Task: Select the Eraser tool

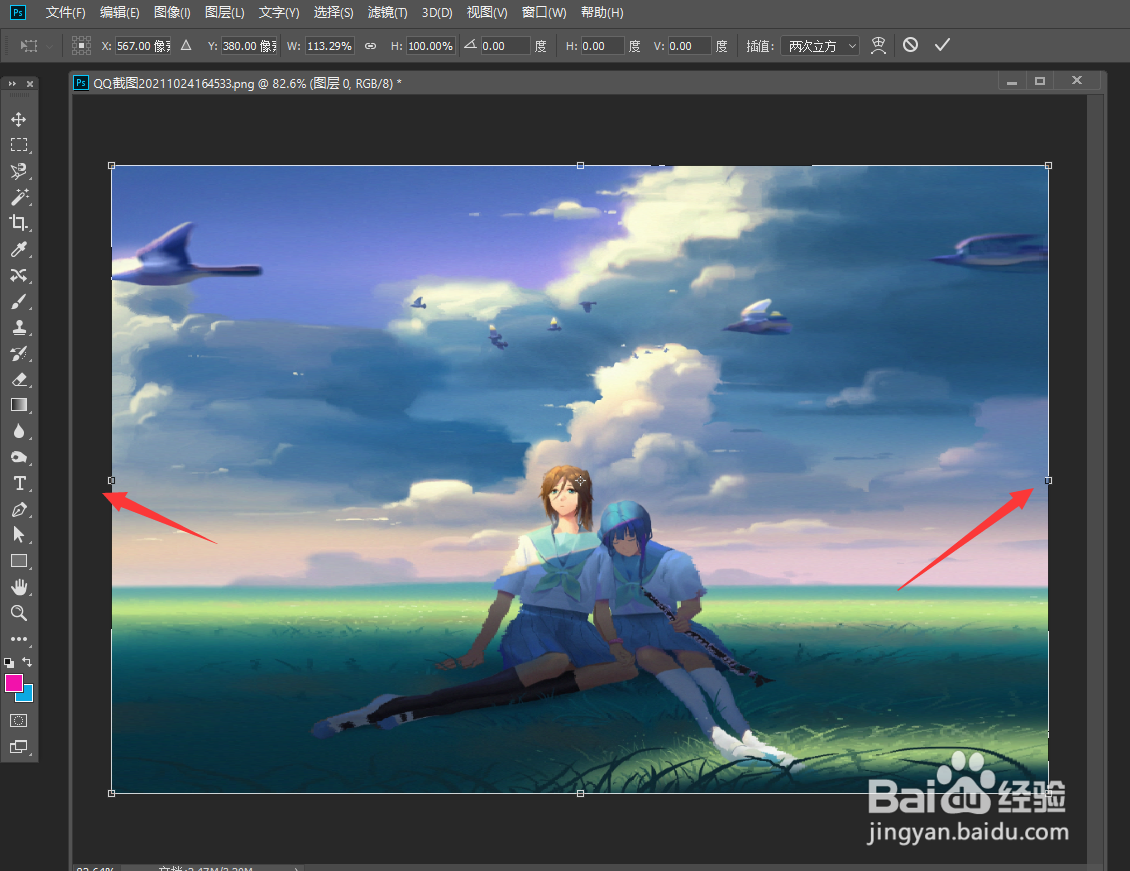Action: click(x=19, y=379)
